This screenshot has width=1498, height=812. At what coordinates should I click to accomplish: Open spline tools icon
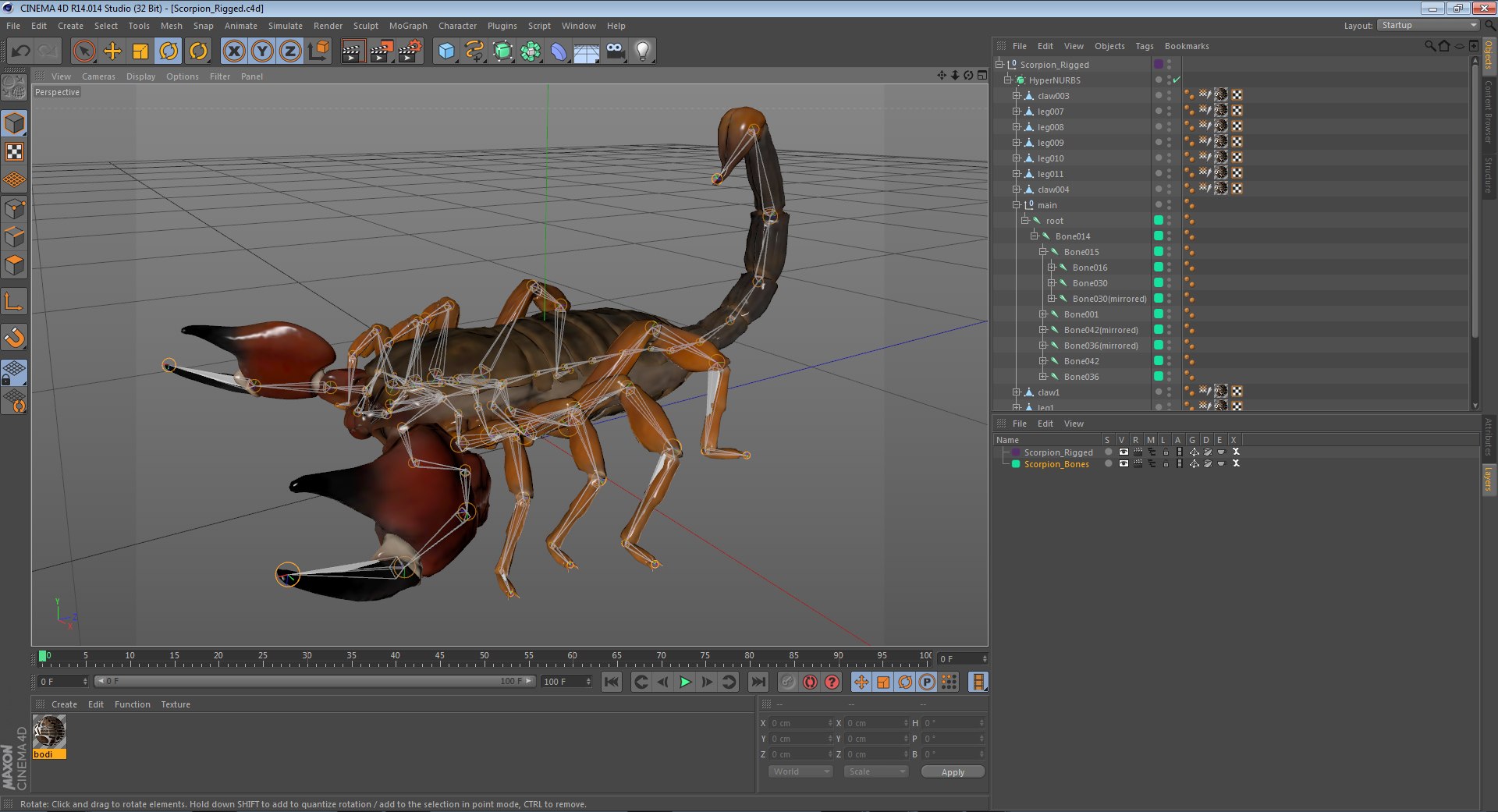pyautogui.click(x=474, y=51)
